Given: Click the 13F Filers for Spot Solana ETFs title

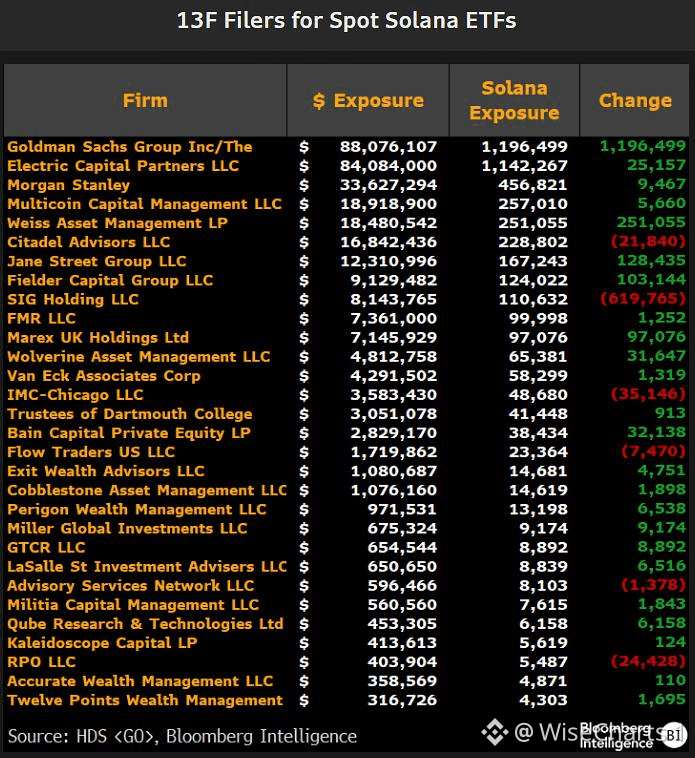Looking at the screenshot, I should coord(347,21).
